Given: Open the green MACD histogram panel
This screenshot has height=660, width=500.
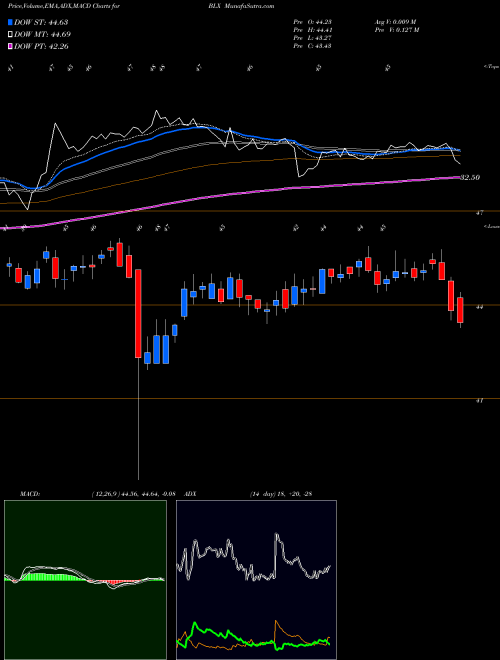Looking at the screenshot, I should coord(85,580).
